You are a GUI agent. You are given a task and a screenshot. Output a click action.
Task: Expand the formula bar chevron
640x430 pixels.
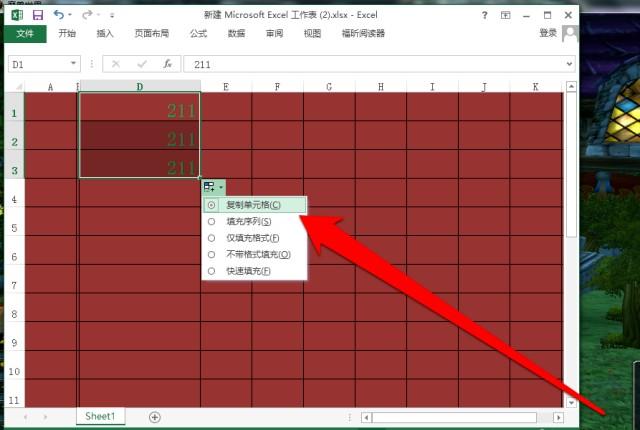coord(569,64)
